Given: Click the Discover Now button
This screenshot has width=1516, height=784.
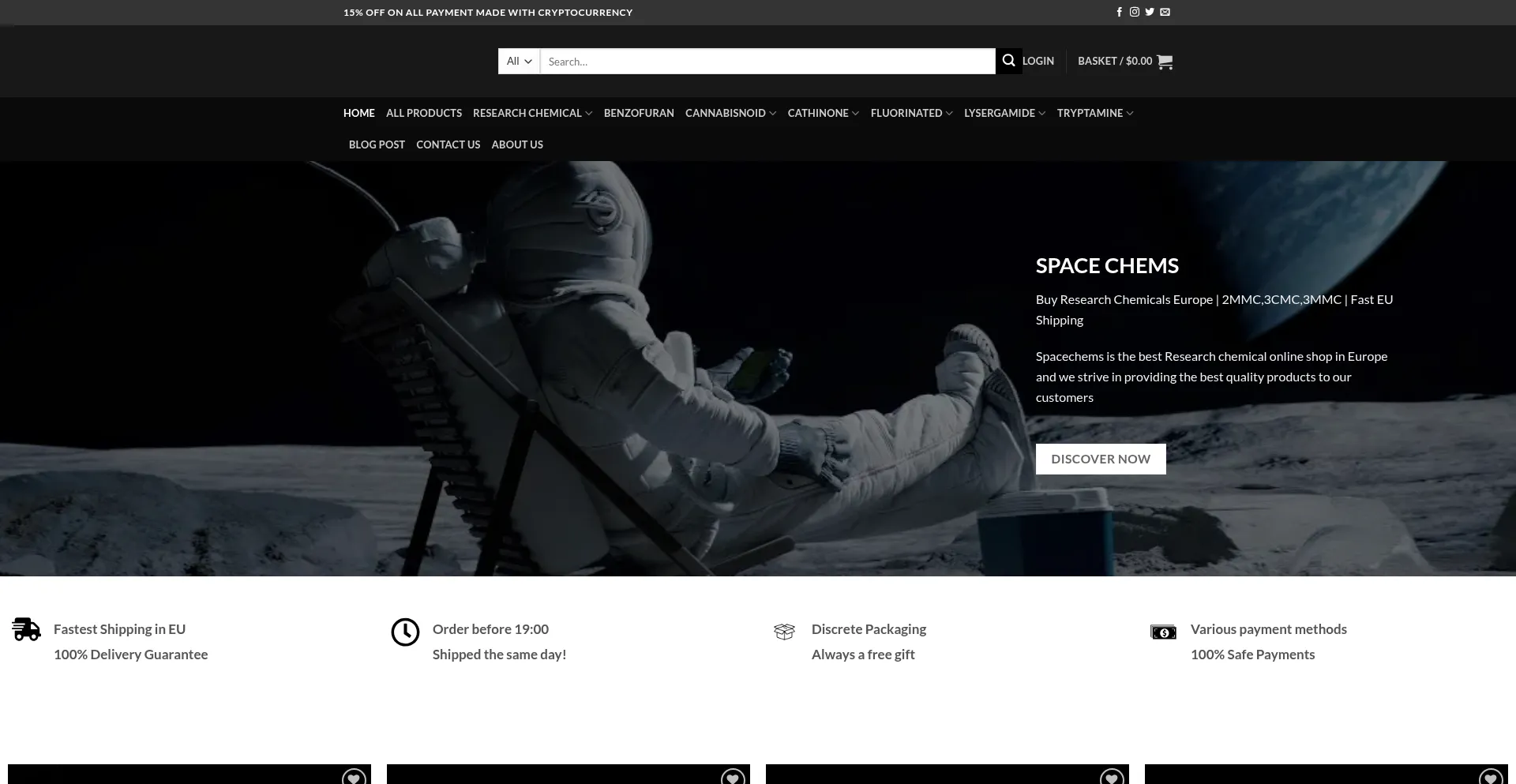Looking at the screenshot, I should pos(1101,459).
